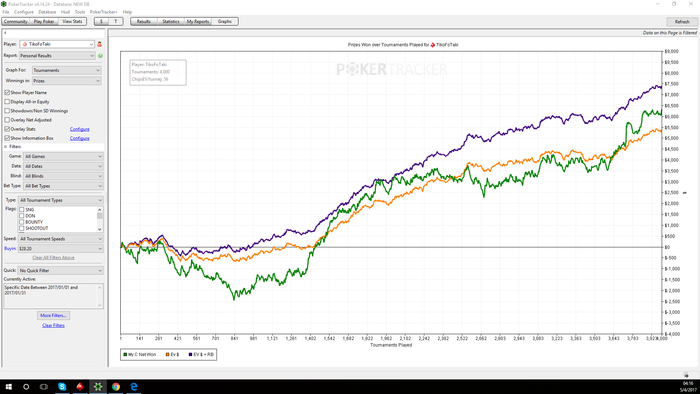Click the green My C Net Won legend swatch
This screenshot has height=394, width=700.
pyautogui.click(x=125, y=355)
